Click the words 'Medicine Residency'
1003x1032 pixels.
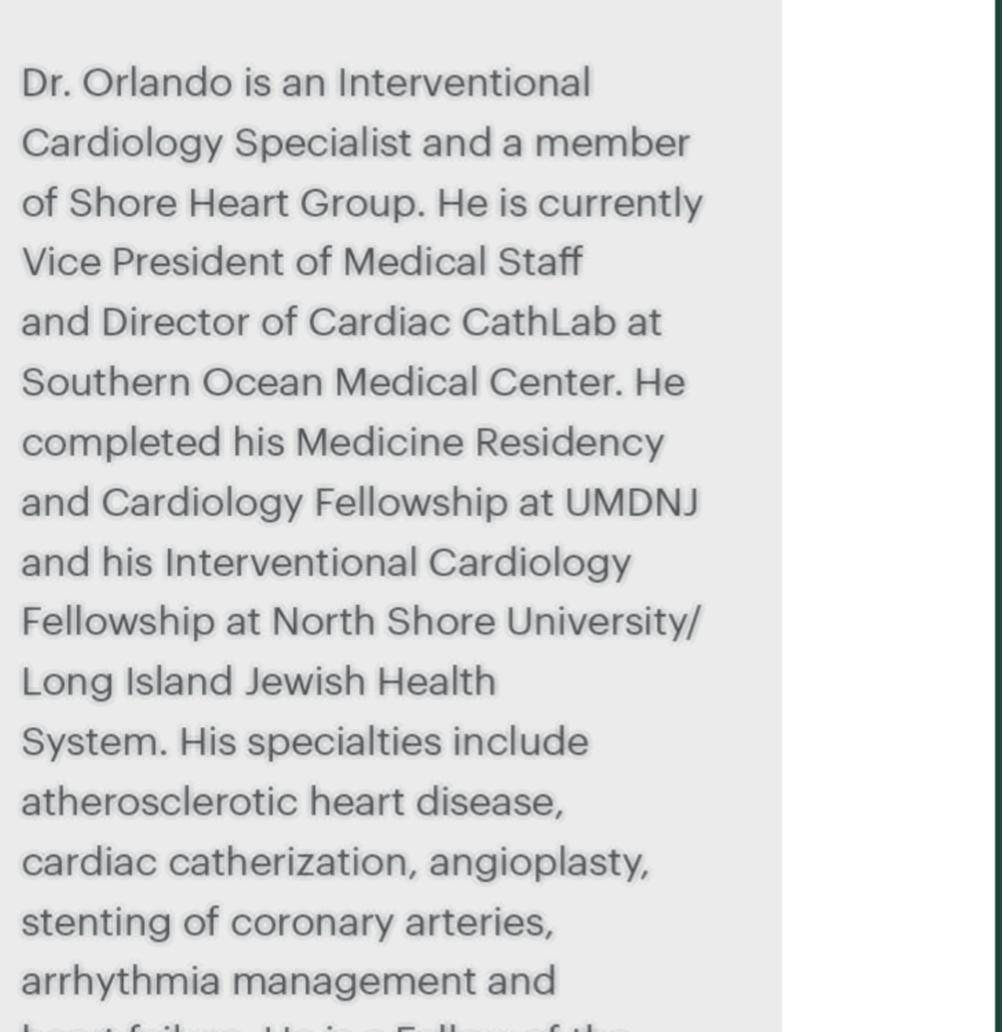(x=479, y=443)
